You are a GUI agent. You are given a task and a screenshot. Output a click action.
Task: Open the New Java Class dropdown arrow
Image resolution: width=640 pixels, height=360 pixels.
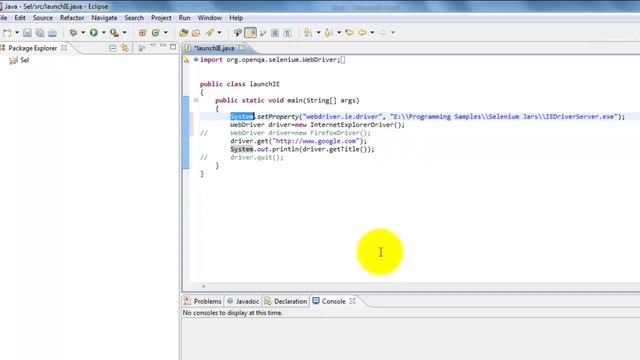(166, 33)
